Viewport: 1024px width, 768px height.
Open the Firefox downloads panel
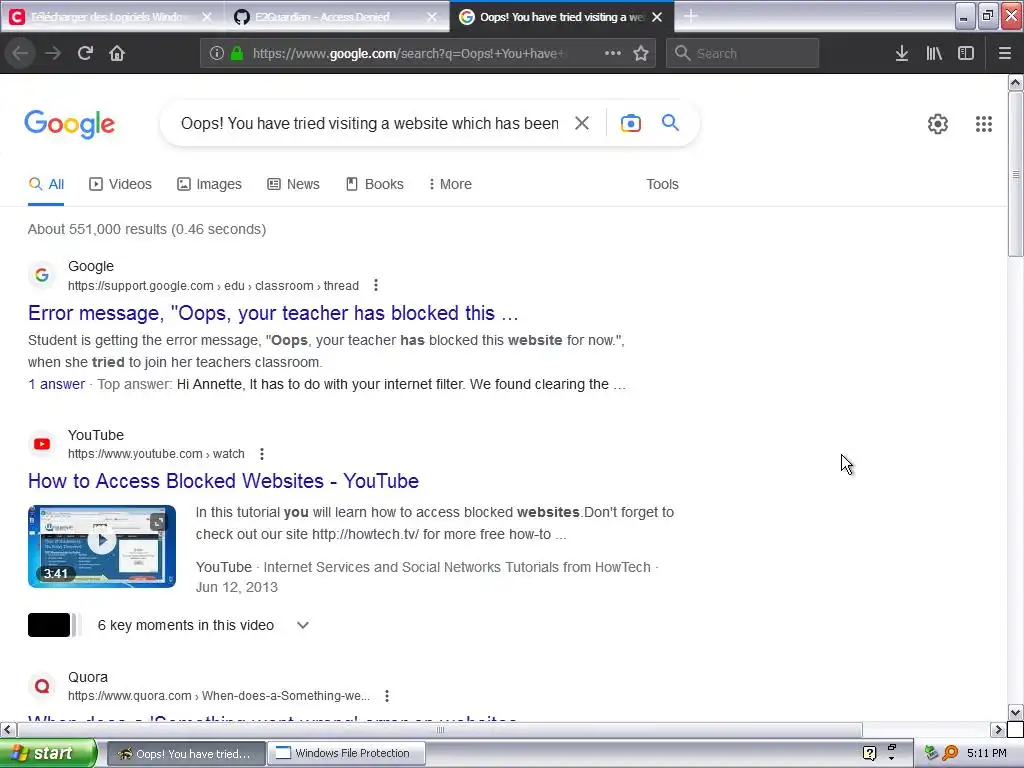coord(901,53)
